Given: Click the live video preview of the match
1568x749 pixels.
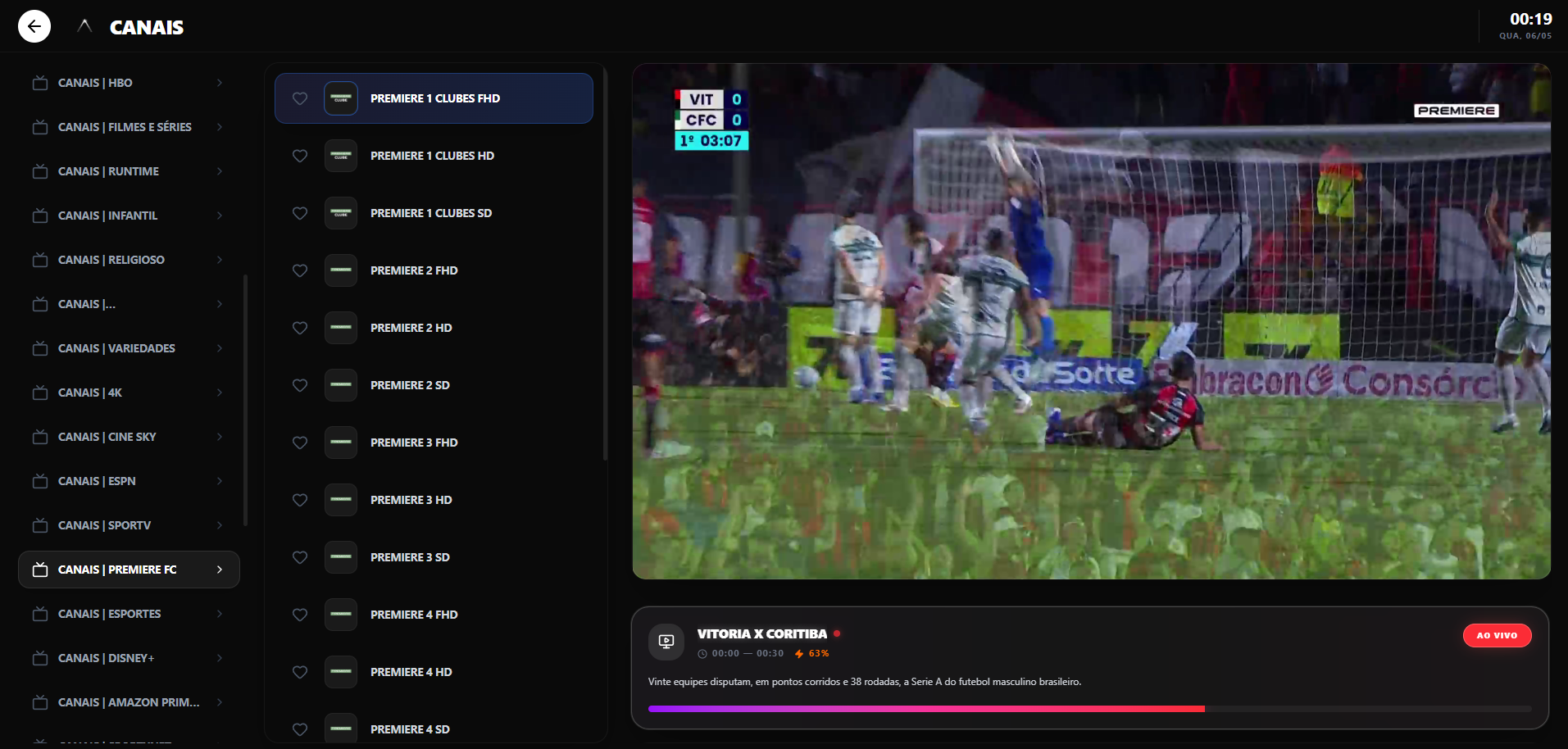Looking at the screenshot, I should click(1091, 321).
